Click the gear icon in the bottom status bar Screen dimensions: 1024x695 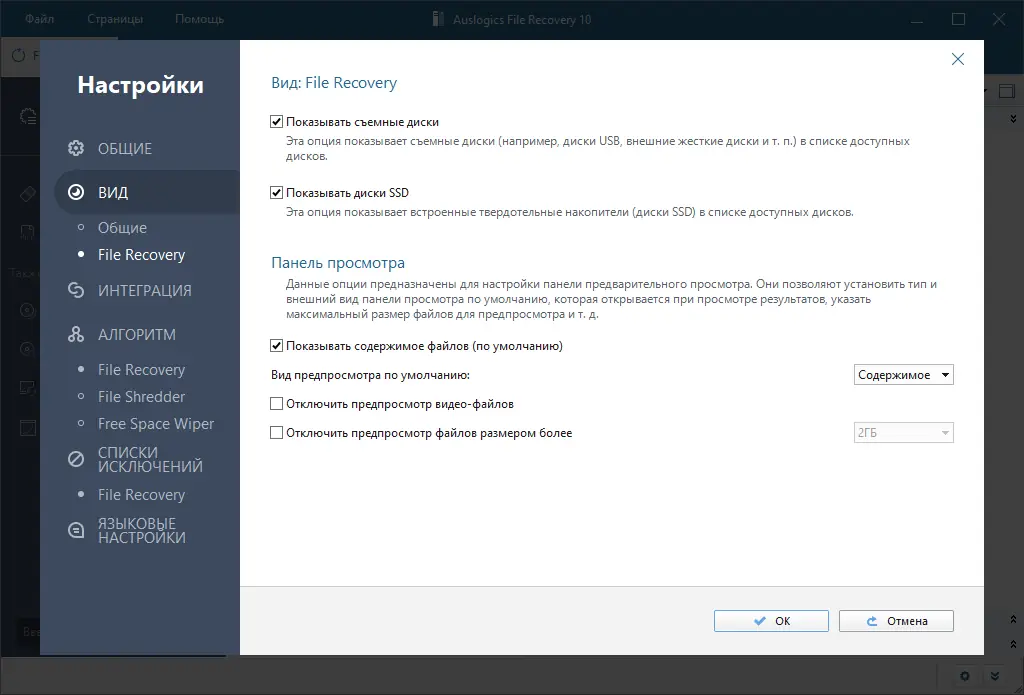[x=965, y=676]
